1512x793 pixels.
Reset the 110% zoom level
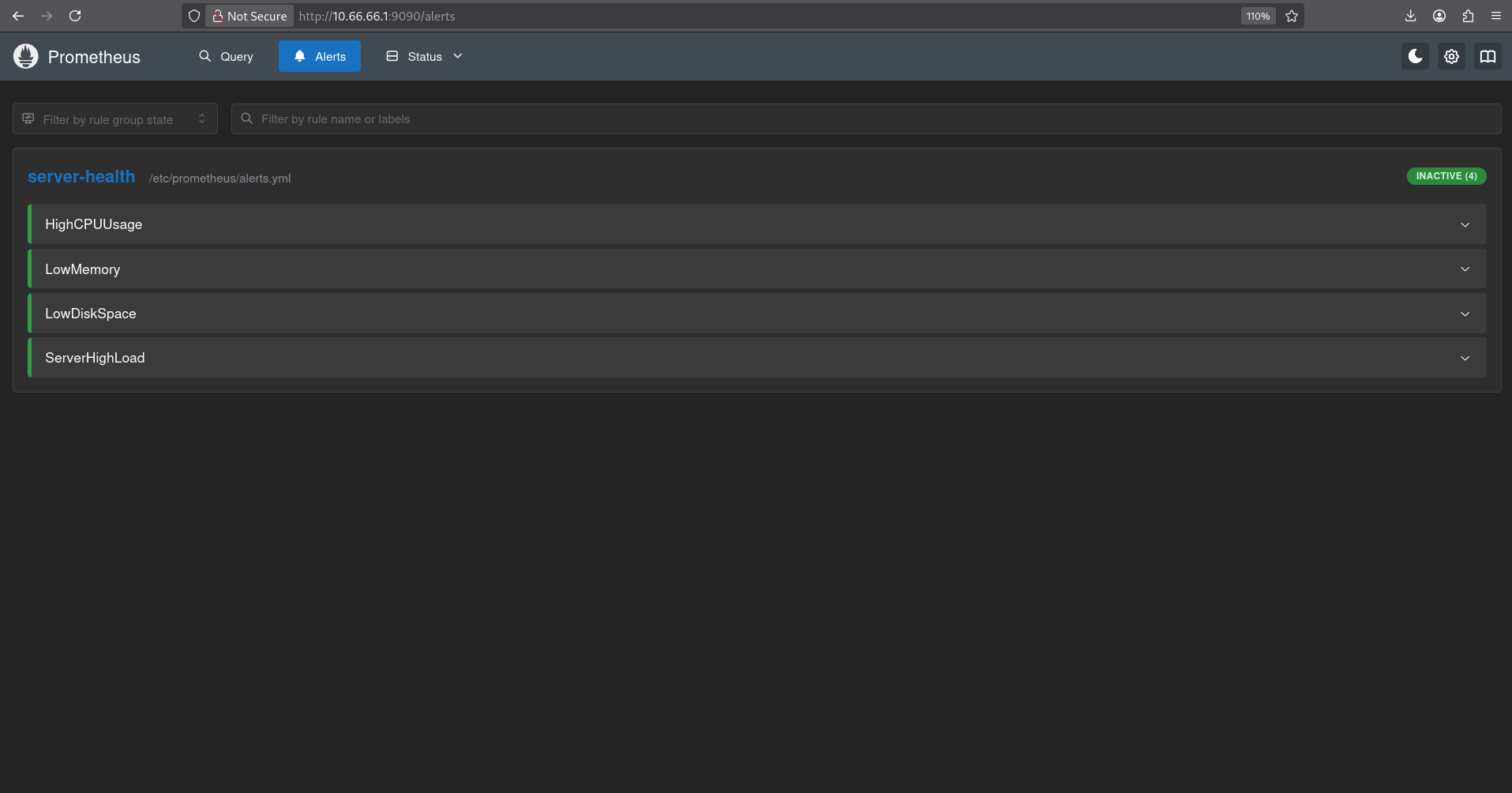pyautogui.click(x=1258, y=16)
